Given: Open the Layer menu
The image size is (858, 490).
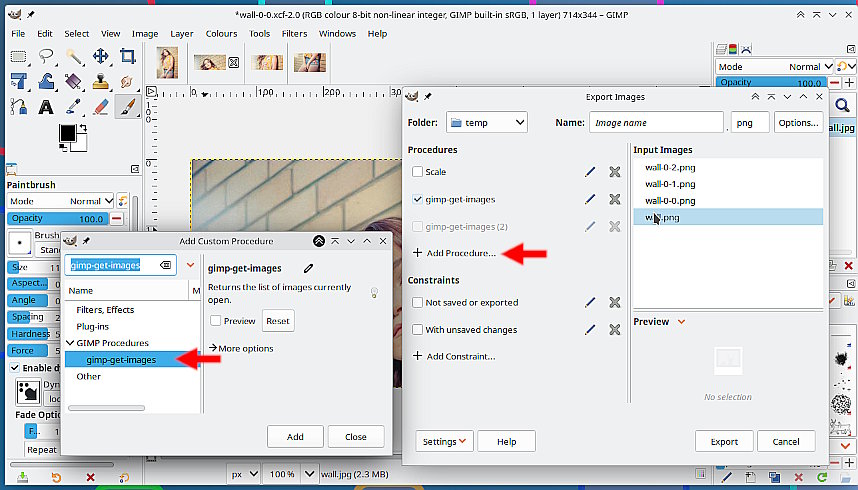Looking at the screenshot, I should (182, 33).
